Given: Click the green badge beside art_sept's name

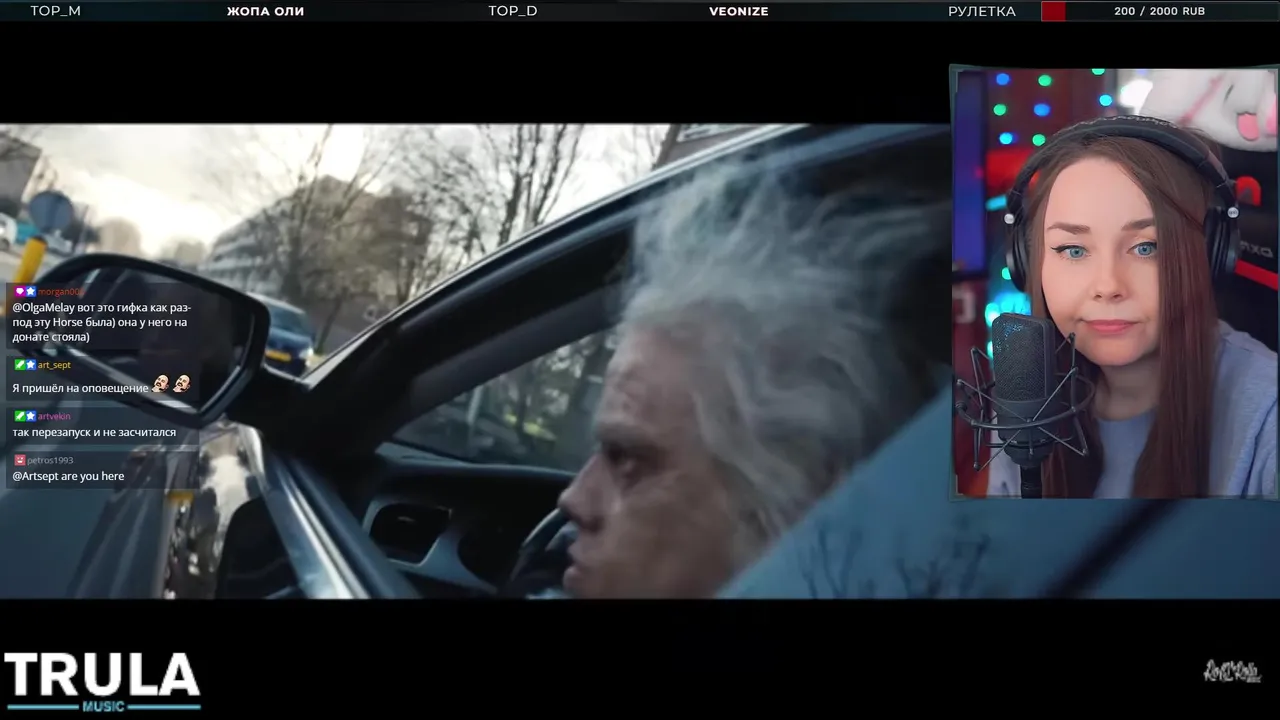Looking at the screenshot, I should coord(19,365).
